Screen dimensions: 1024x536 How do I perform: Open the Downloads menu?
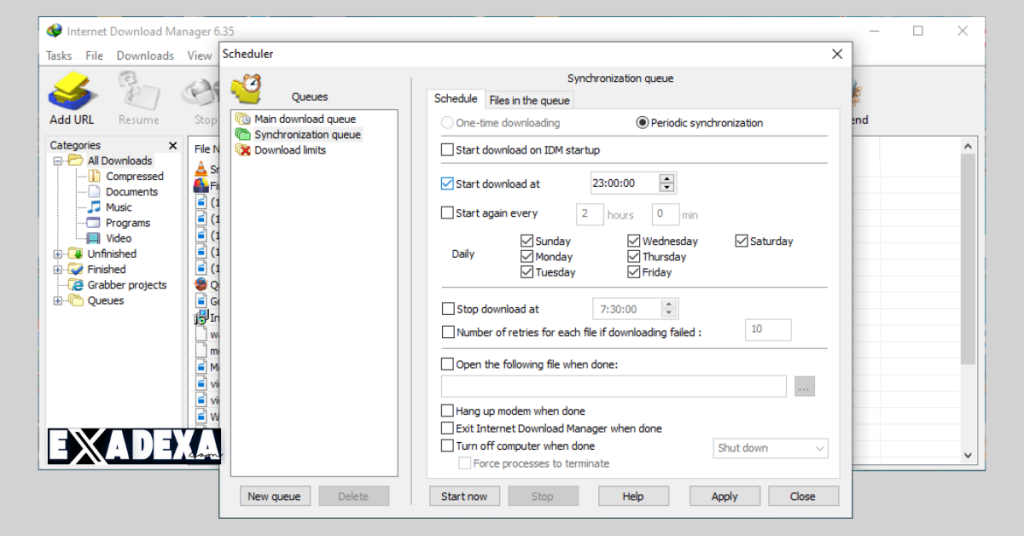[145, 56]
